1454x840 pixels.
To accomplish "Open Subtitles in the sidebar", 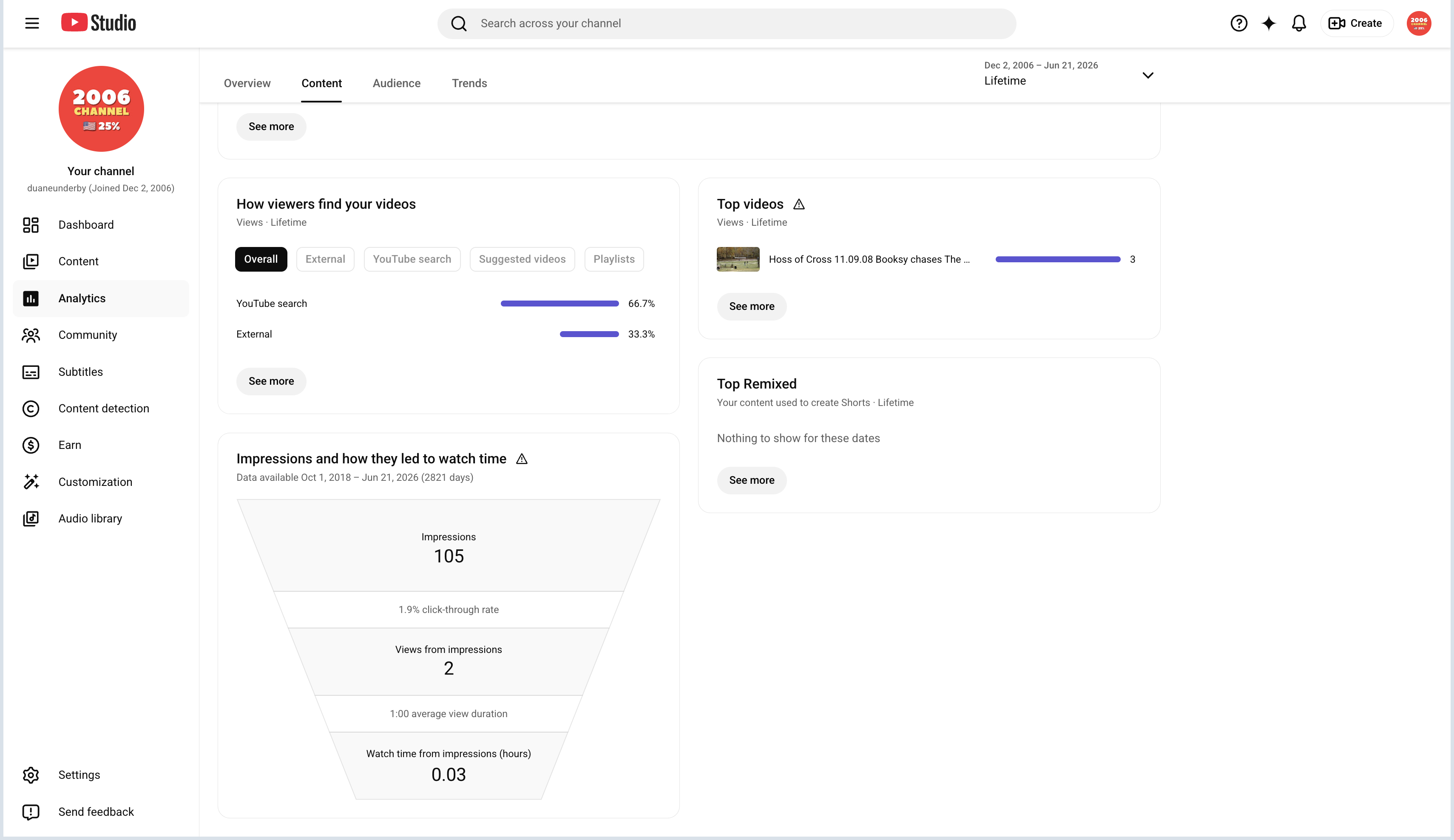I will pos(101,372).
